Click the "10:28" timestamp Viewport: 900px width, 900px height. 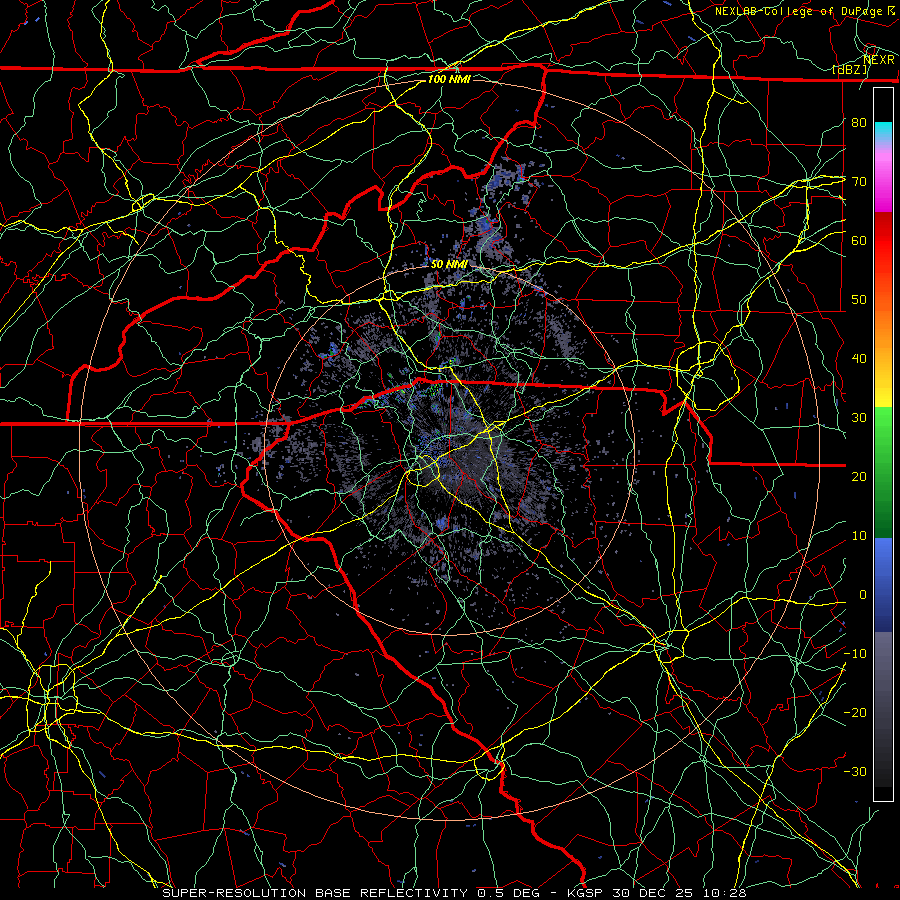(724, 893)
